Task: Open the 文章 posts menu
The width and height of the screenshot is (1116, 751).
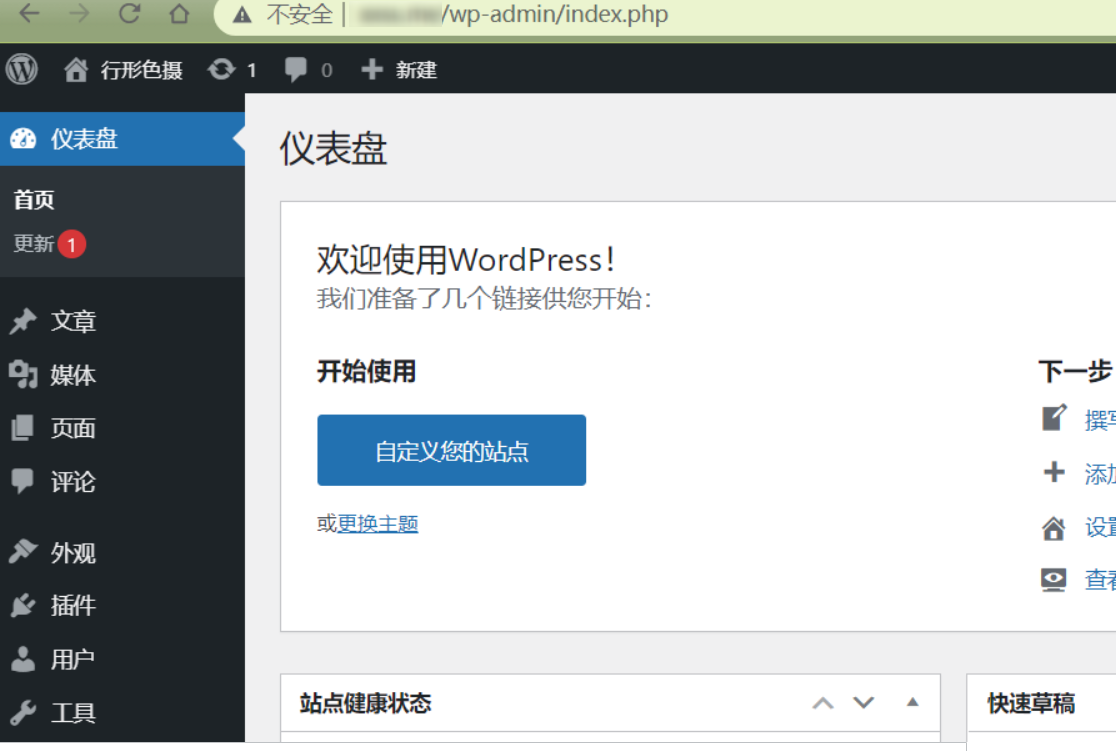Action: [73, 322]
